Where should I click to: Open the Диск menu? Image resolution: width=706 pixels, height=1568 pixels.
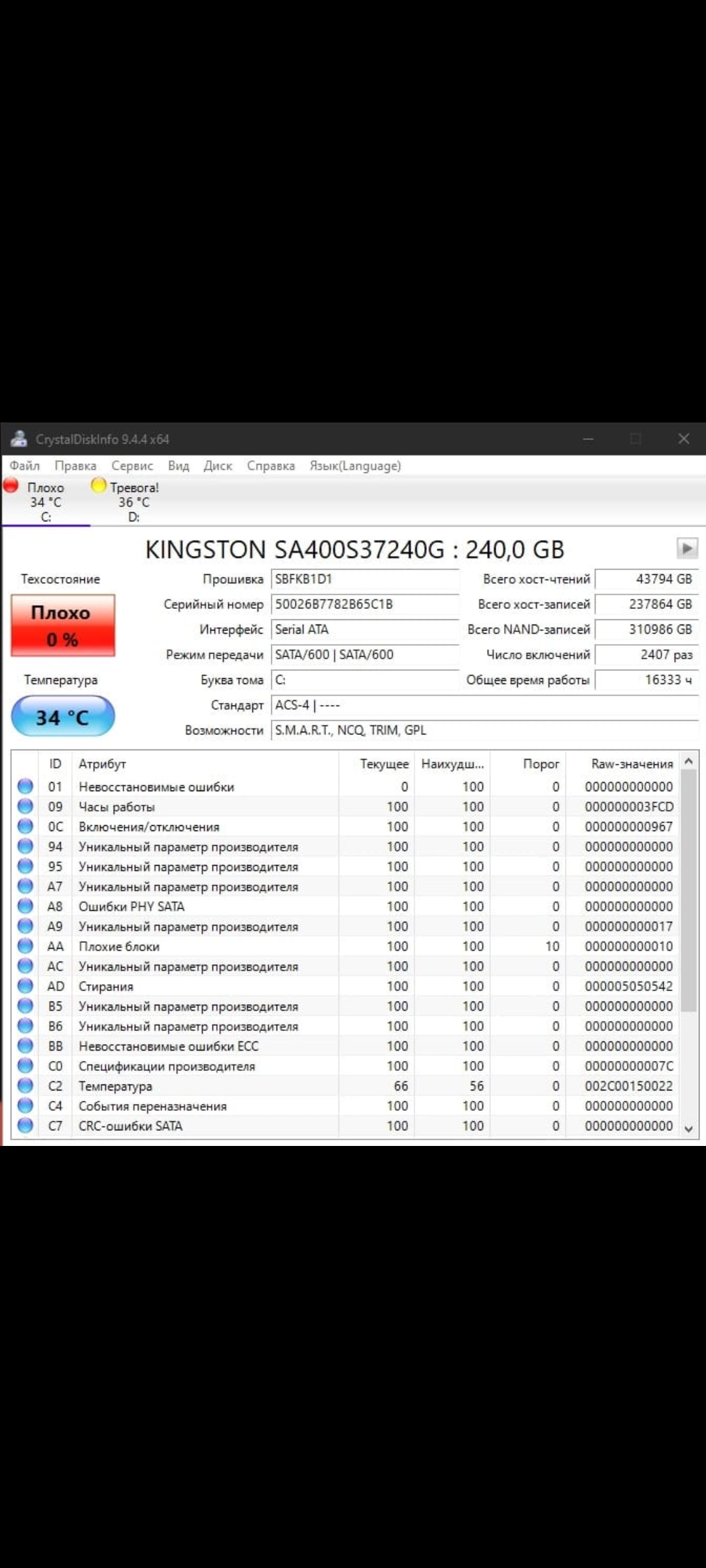(218, 466)
